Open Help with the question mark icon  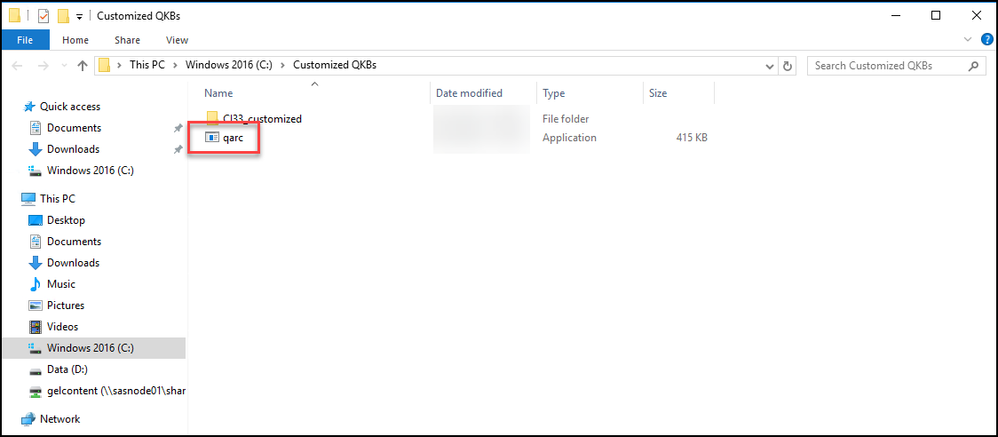point(987,40)
